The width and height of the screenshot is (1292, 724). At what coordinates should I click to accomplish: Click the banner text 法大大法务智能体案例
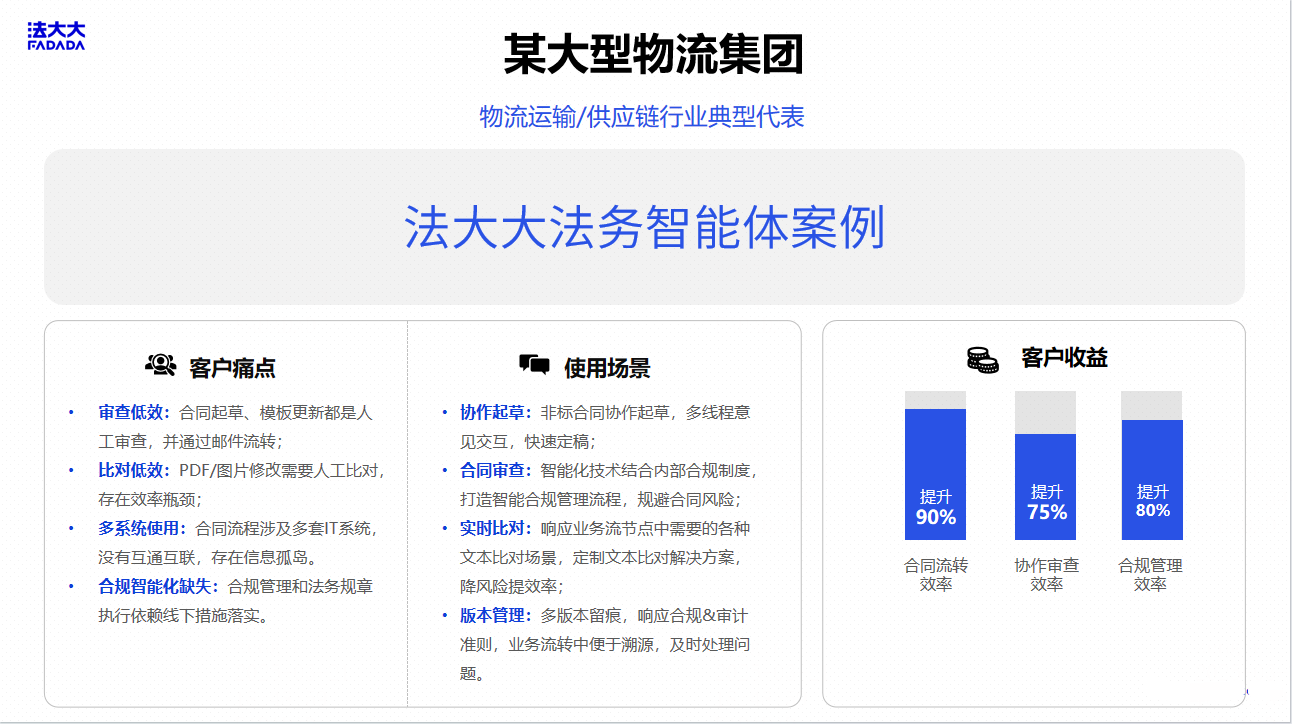point(645,227)
